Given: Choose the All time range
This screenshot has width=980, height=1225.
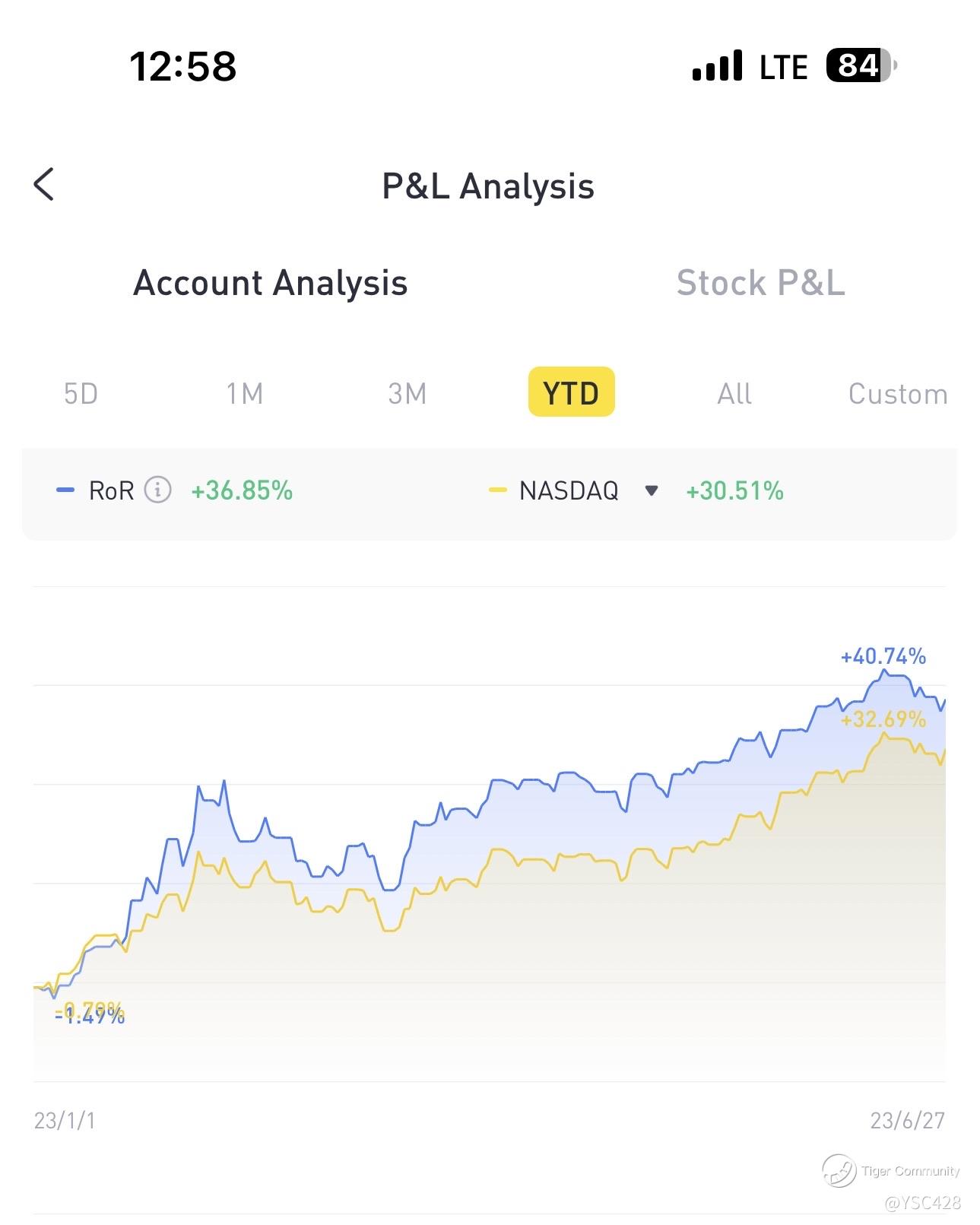Looking at the screenshot, I should 734,394.
